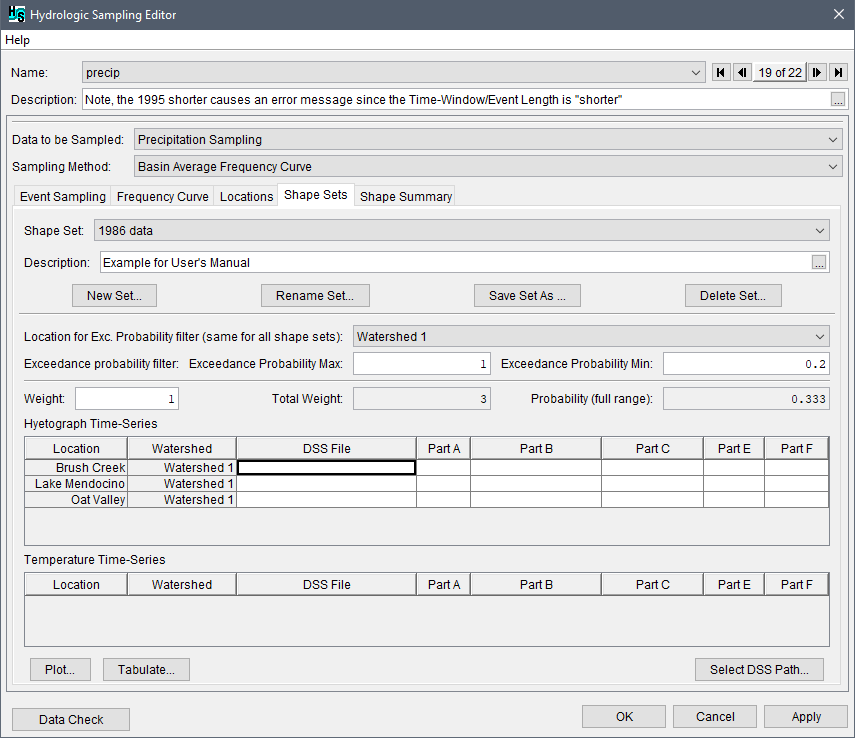Click Temperature table Part B column header
This screenshot has width=855, height=738.
coord(536,584)
